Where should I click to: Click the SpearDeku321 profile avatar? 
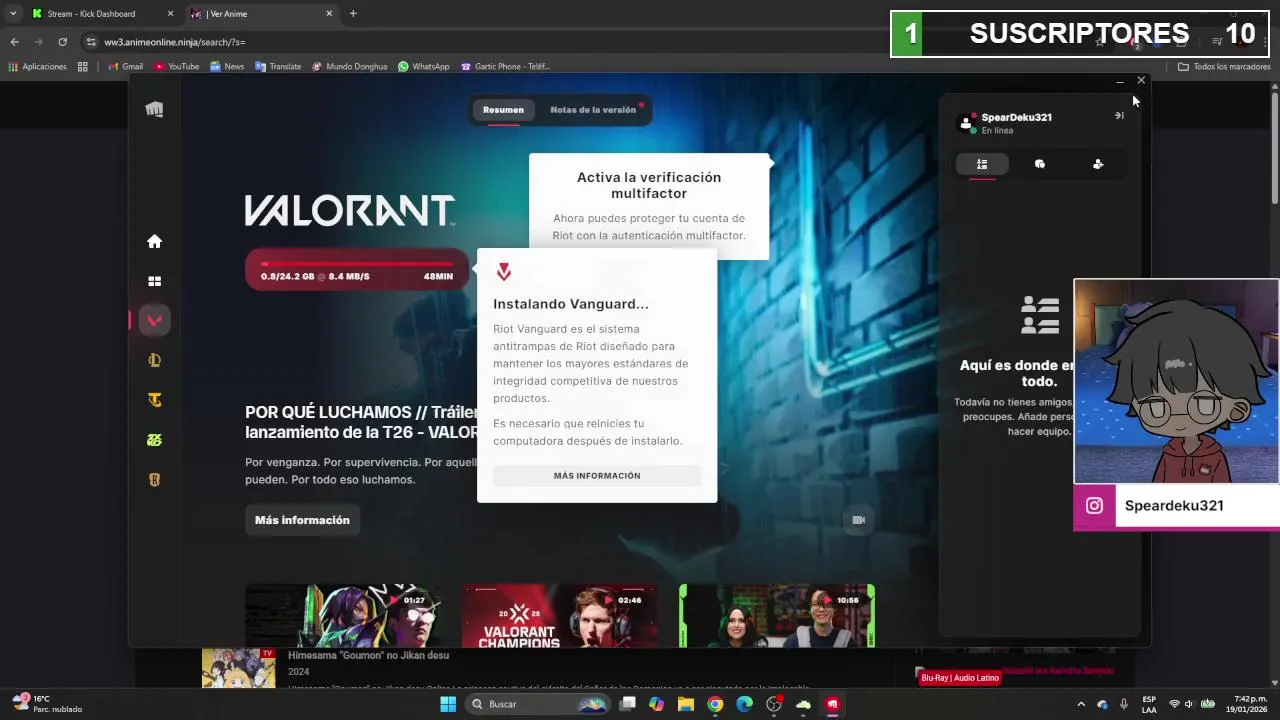point(965,123)
